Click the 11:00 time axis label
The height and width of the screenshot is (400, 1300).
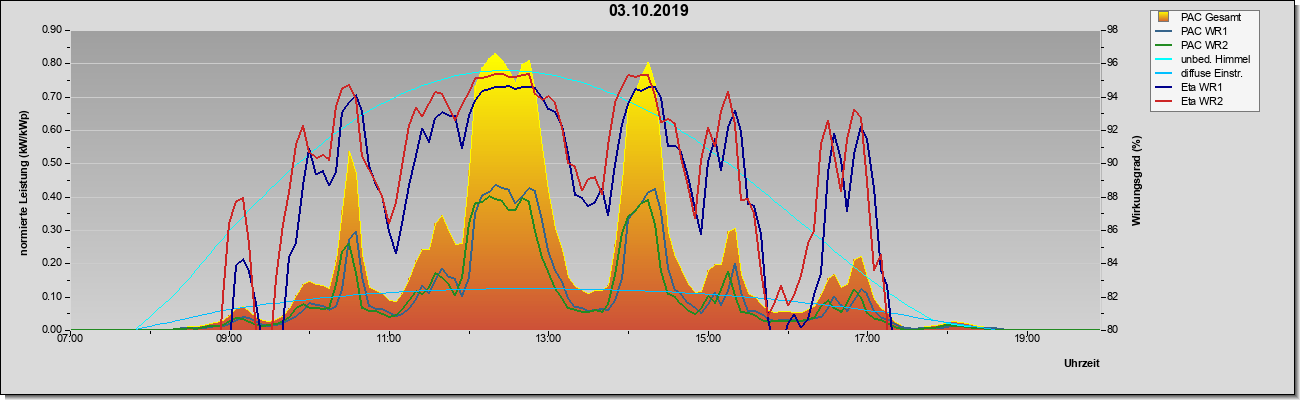pyautogui.click(x=389, y=338)
